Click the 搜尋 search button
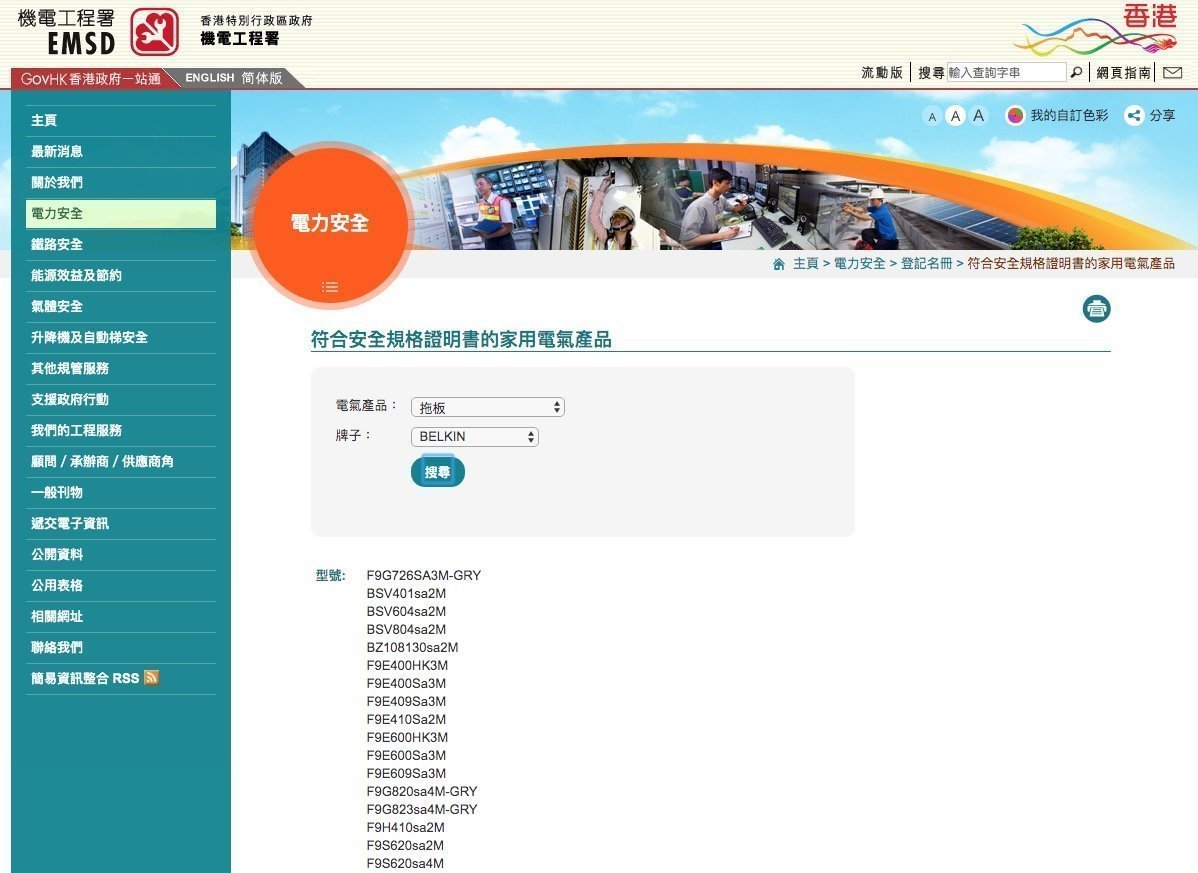Viewport: 1198px width, 873px height. click(437, 471)
